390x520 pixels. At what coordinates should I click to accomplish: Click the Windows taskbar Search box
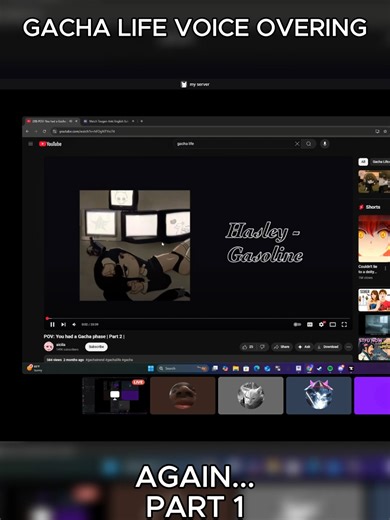pos(183,368)
